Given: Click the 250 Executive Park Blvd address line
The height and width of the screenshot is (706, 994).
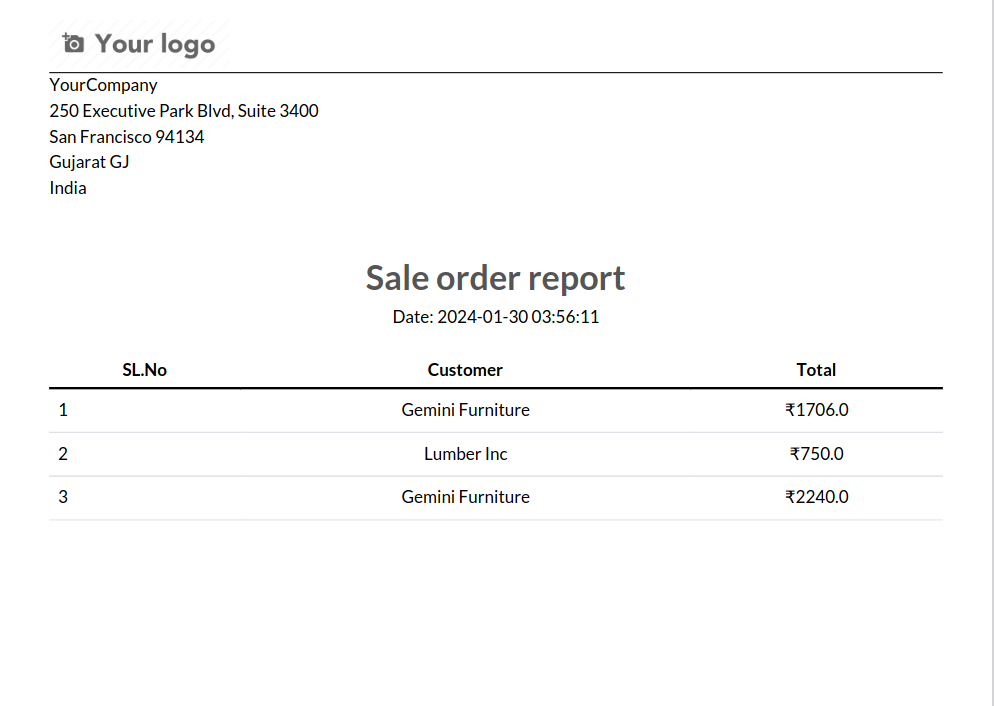Looking at the screenshot, I should (184, 111).
